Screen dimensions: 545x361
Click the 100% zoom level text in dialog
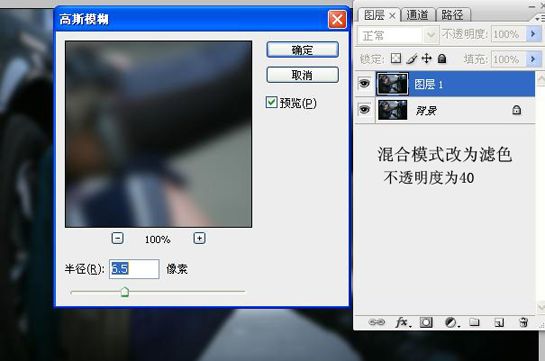click(x=157, y=240)
